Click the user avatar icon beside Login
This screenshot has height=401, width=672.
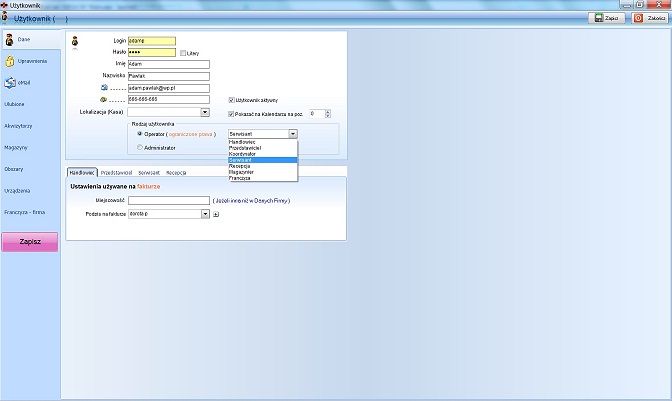pos(75,42)
